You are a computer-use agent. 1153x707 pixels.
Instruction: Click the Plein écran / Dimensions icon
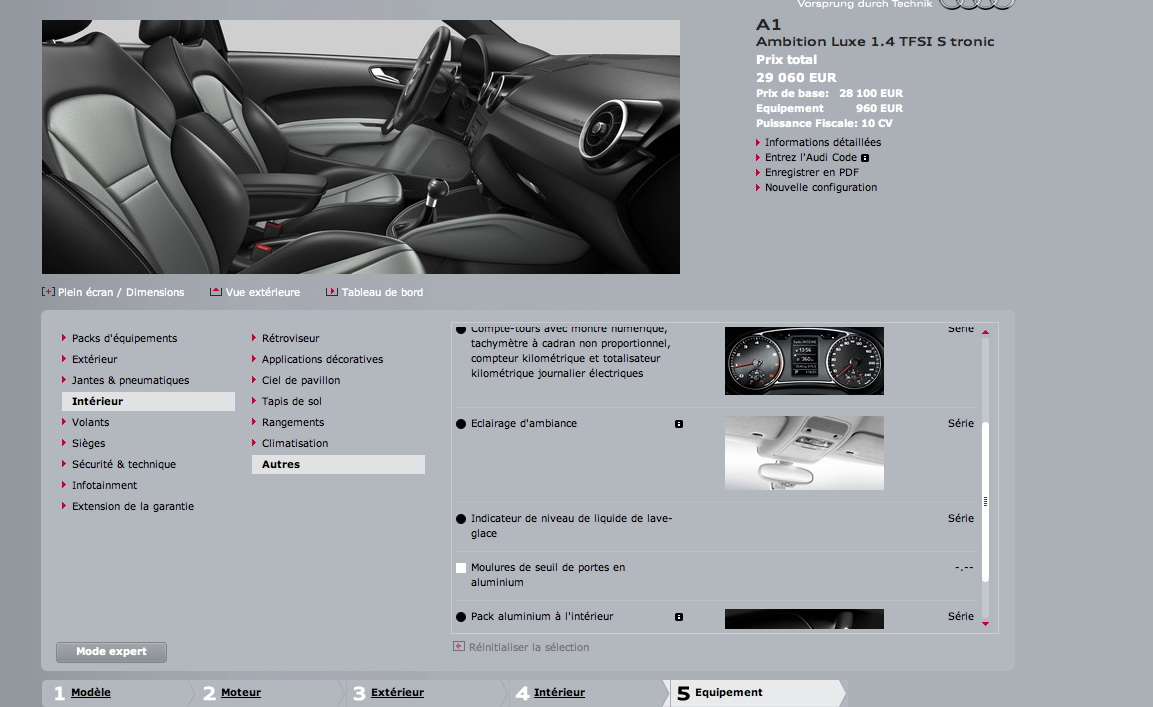point(47,292)
